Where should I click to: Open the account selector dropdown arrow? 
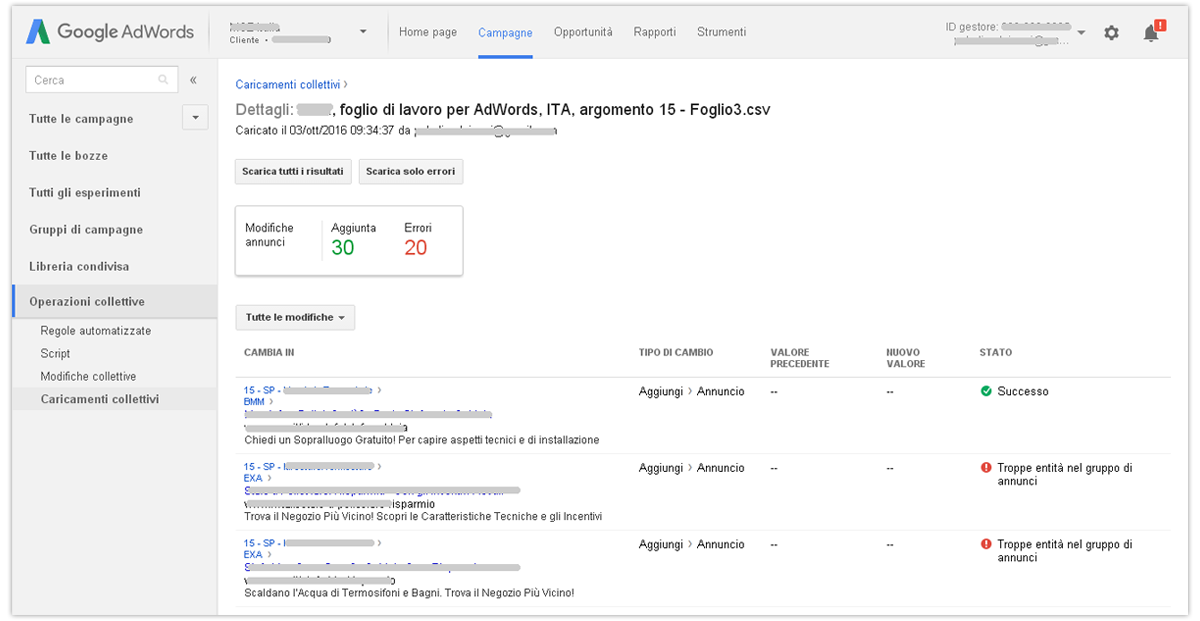pos(363,32)
